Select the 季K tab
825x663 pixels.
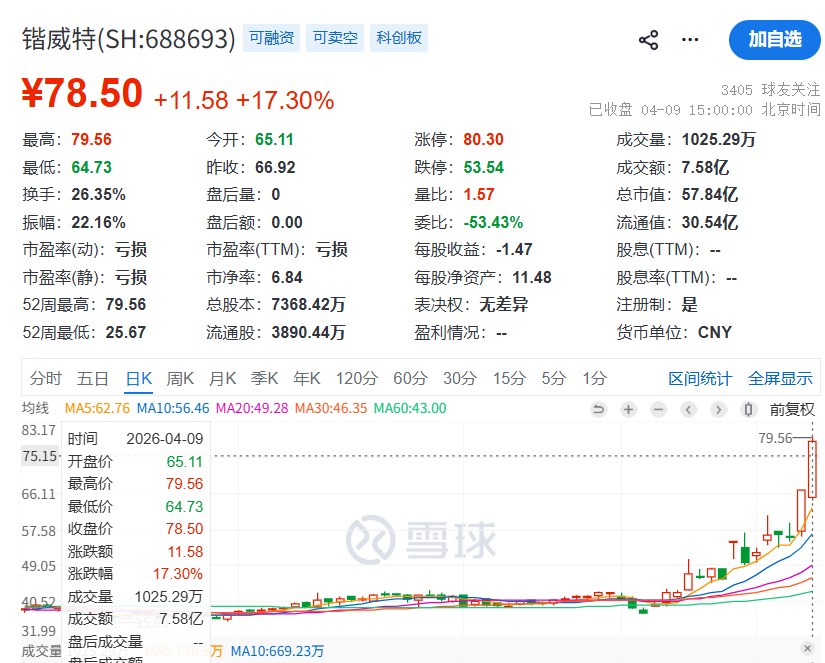pos(264,378)
